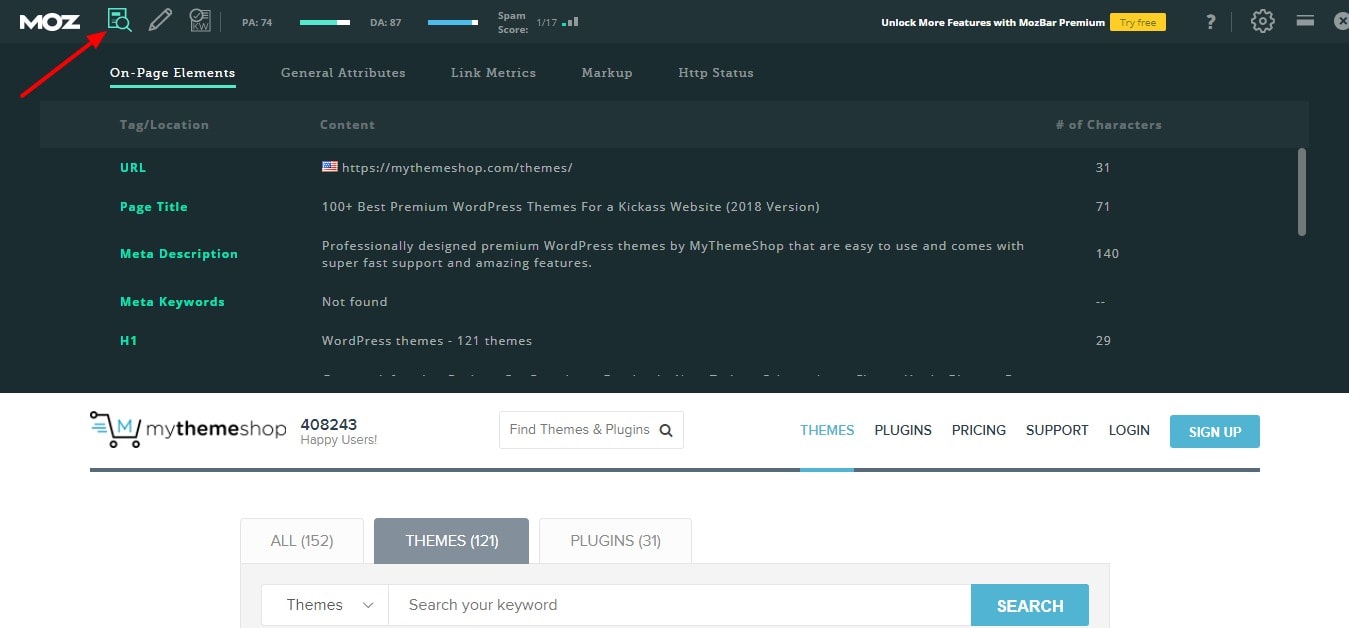Click the SIGN UP button
Viewport: 1349px width, 628px height.
coord(1215,431)
